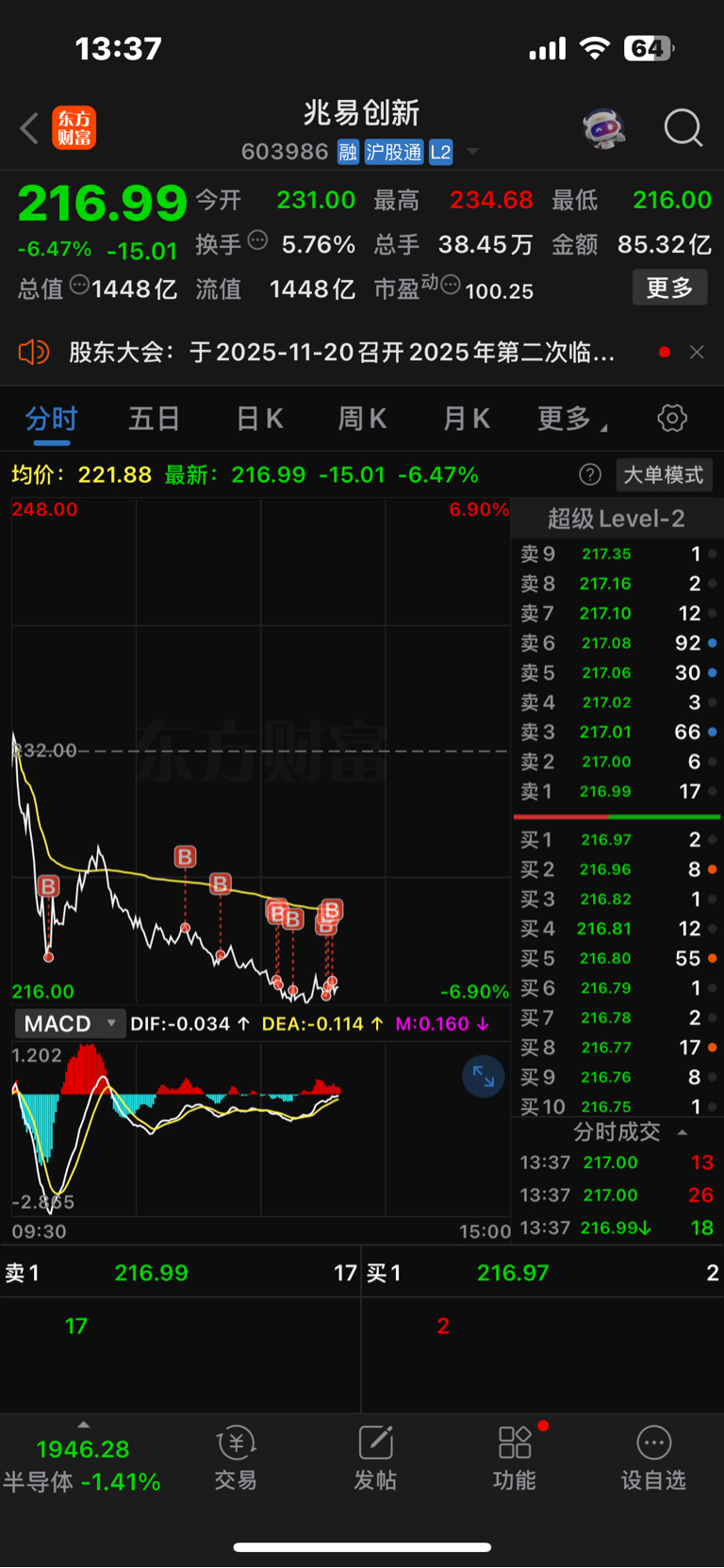
Task: Collapse the 分时成交 section arrow
Action: point(683,1132)
